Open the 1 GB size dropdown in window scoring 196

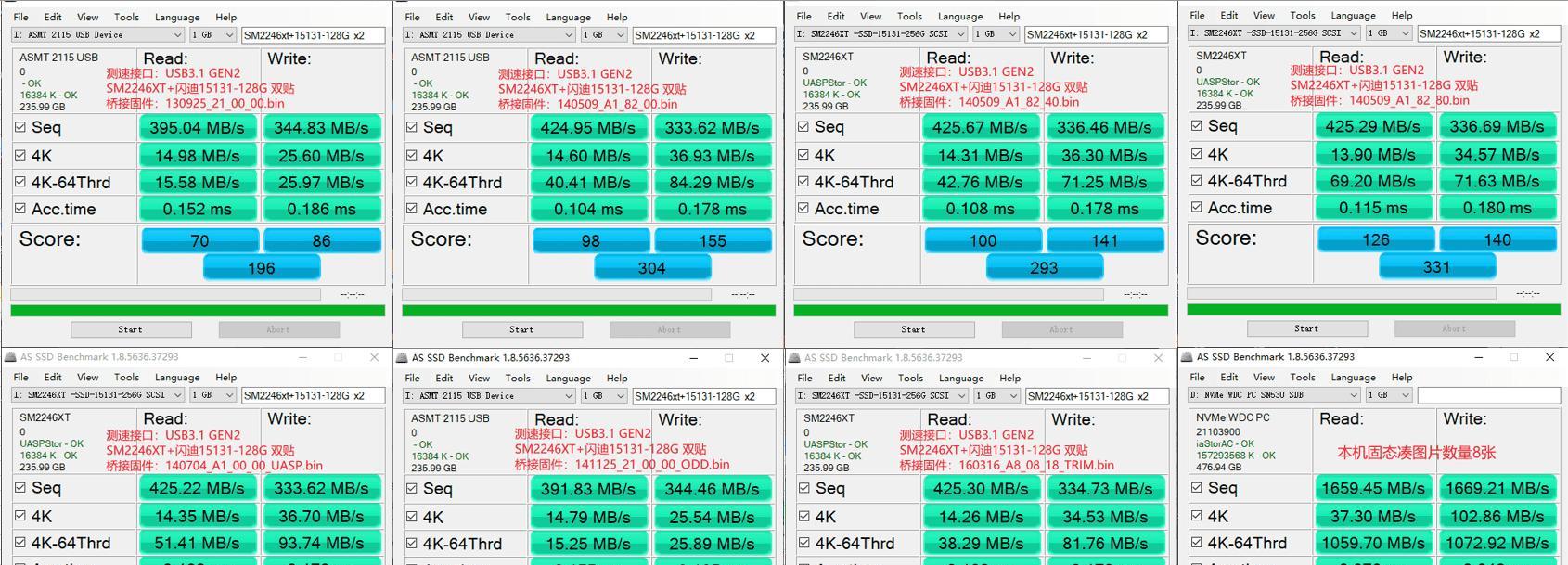click(x=212, y=35)
